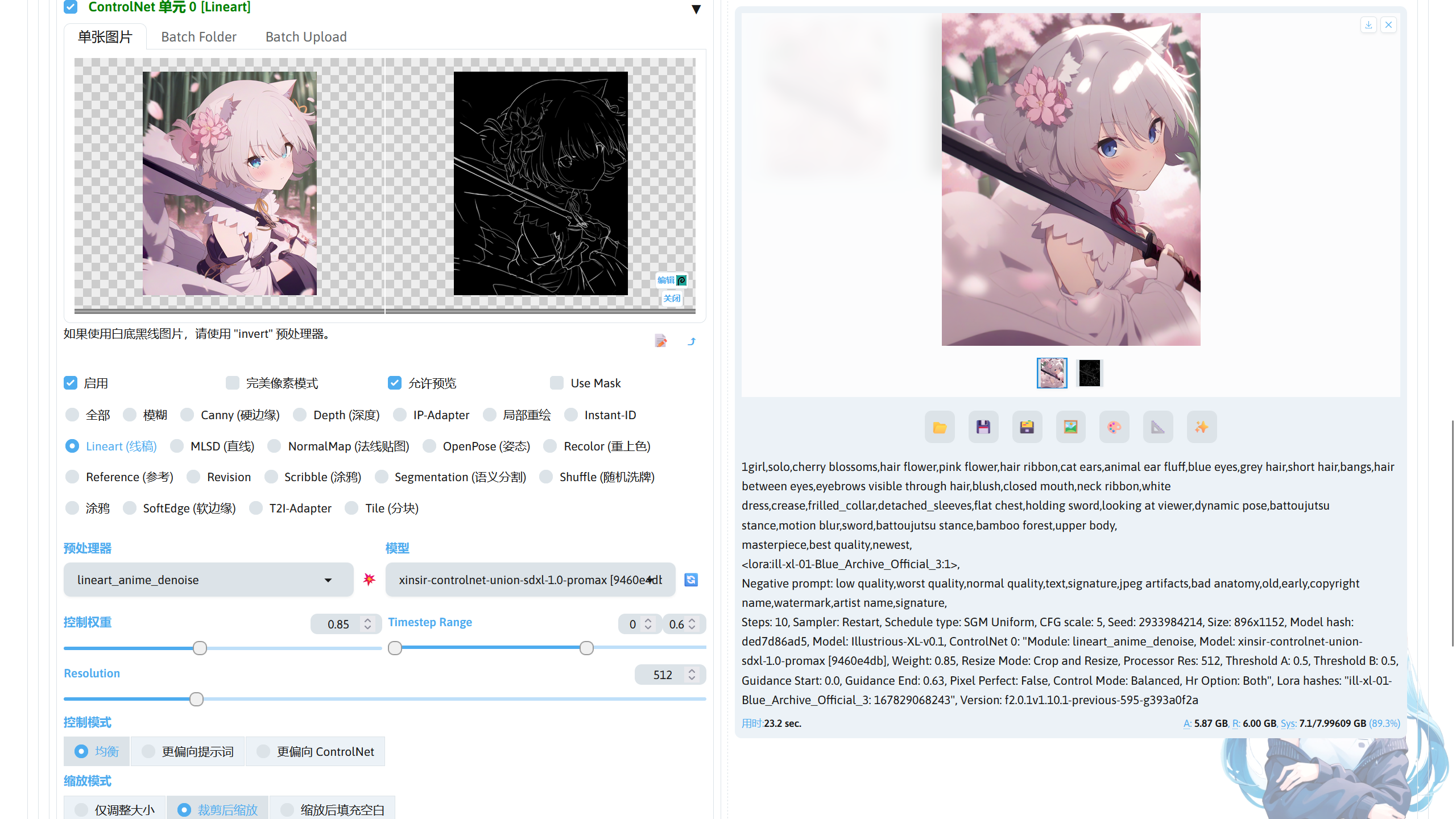The width and height of the screenshot is (1456, 819).
Task: Click the 控制权重 slider handle
Action: pyautogui.click(x=200, y=648)
